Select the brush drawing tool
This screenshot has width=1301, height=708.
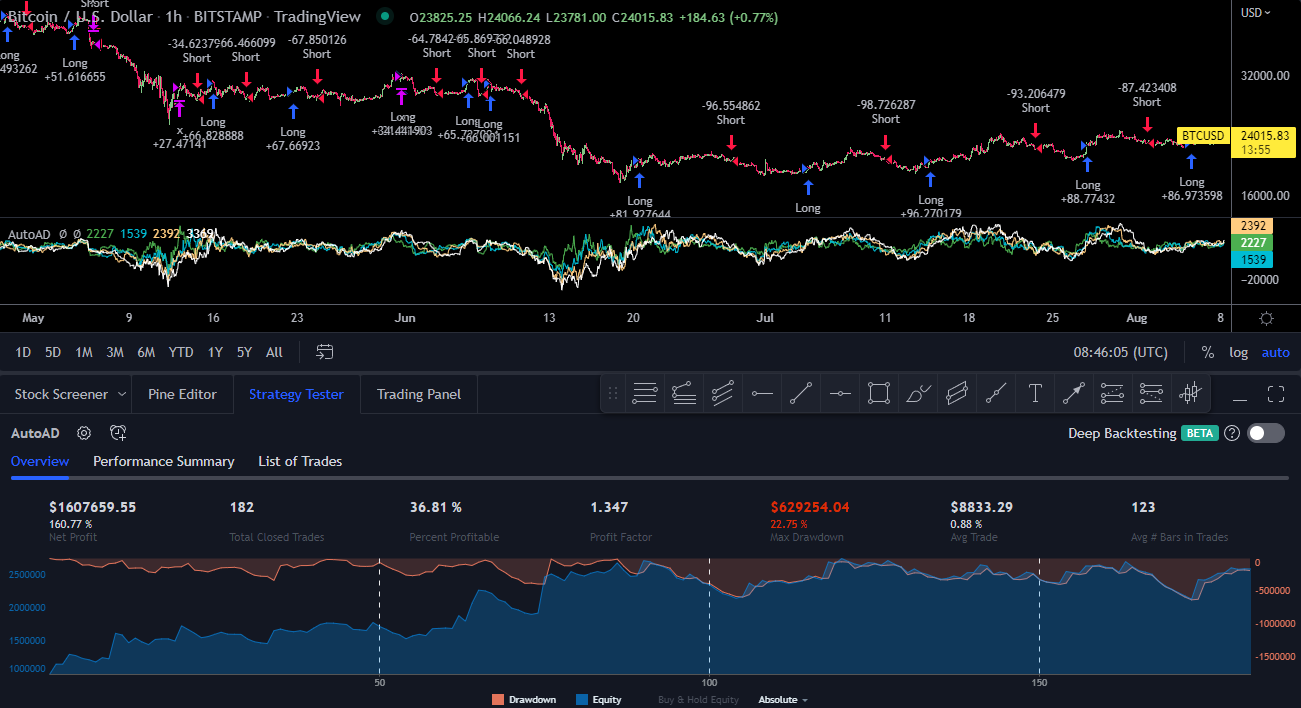point(918,394)
